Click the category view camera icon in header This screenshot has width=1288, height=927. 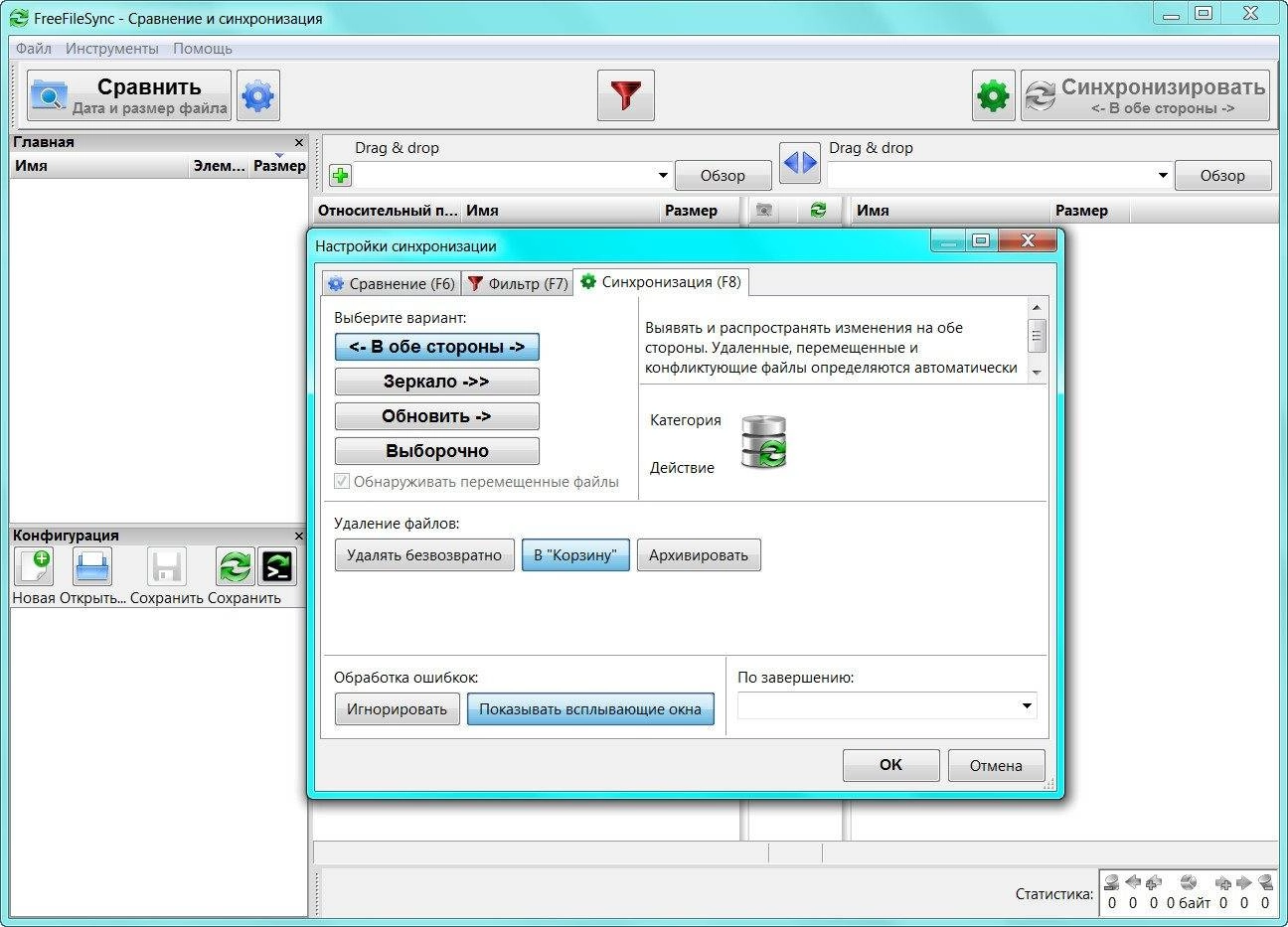pyautogui.click(x=763, y=211)
